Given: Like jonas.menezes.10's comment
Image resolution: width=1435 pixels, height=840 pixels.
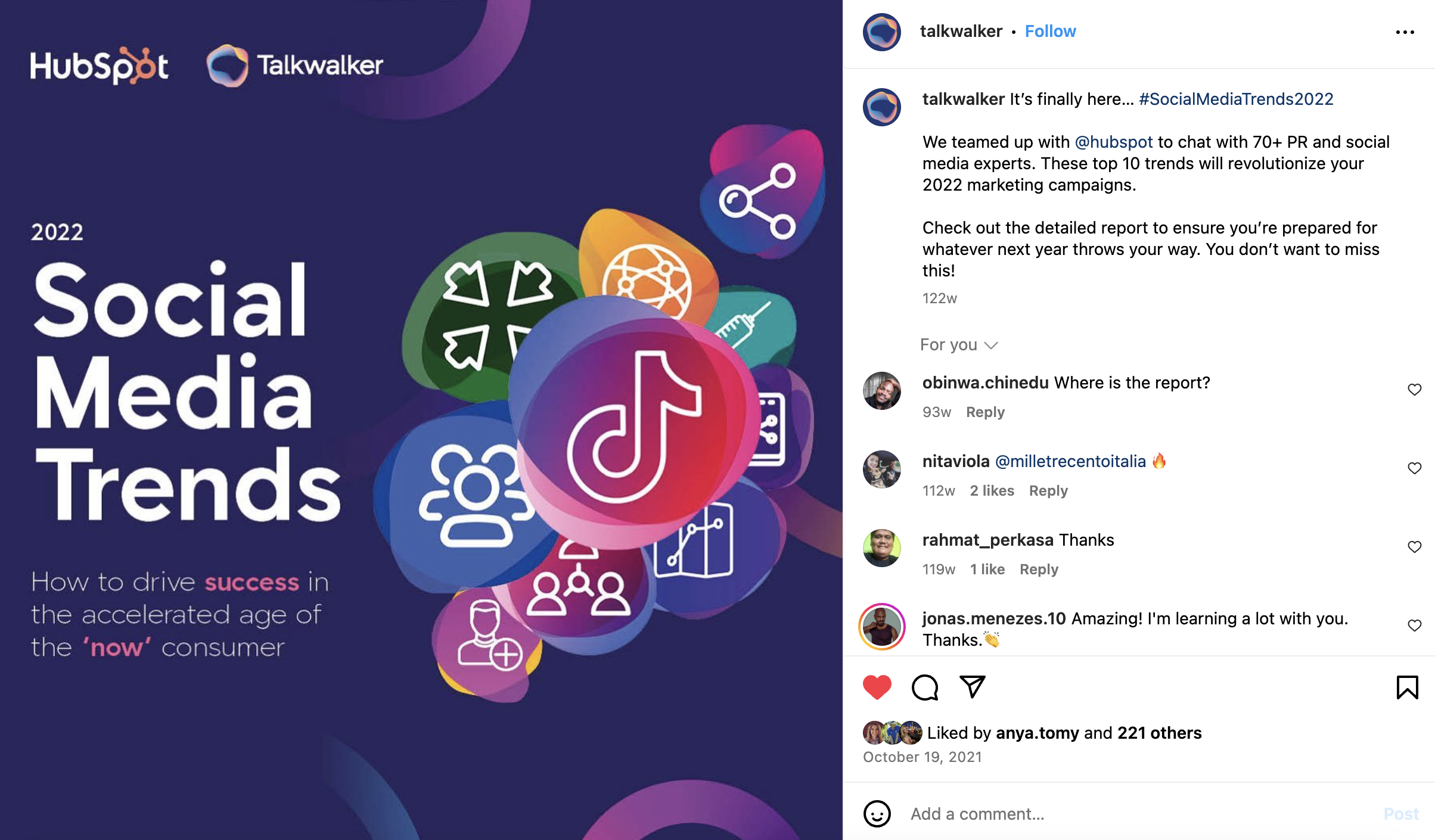Looking at the screenshot, I should point(1414,626).
